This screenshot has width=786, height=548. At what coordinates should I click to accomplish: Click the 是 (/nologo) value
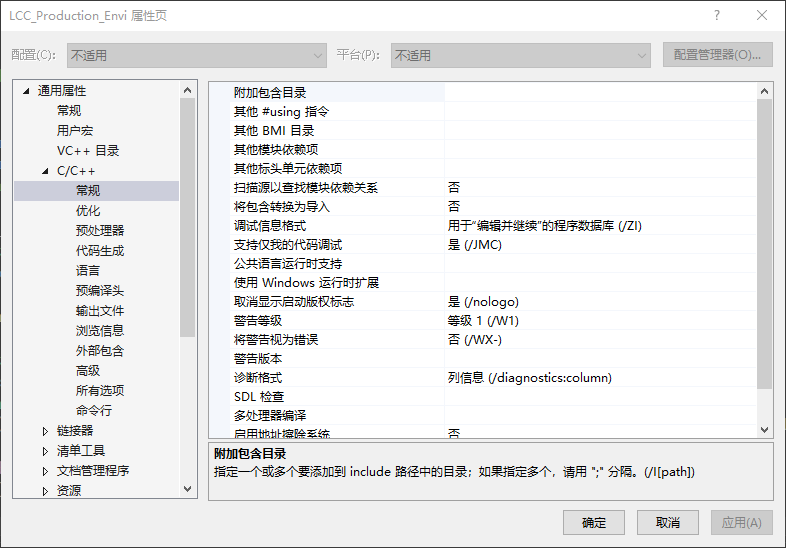coord(483,302)
